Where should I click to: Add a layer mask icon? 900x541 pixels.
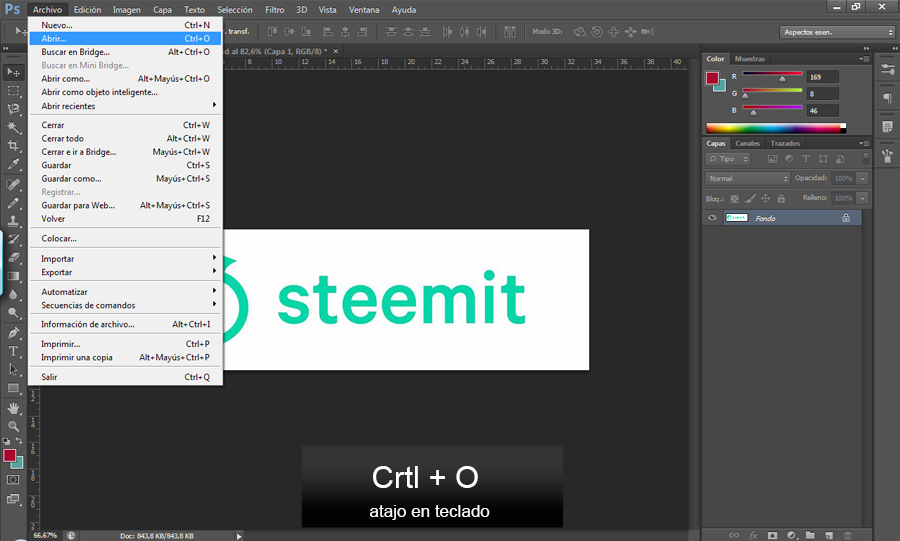tap(773, 535)
